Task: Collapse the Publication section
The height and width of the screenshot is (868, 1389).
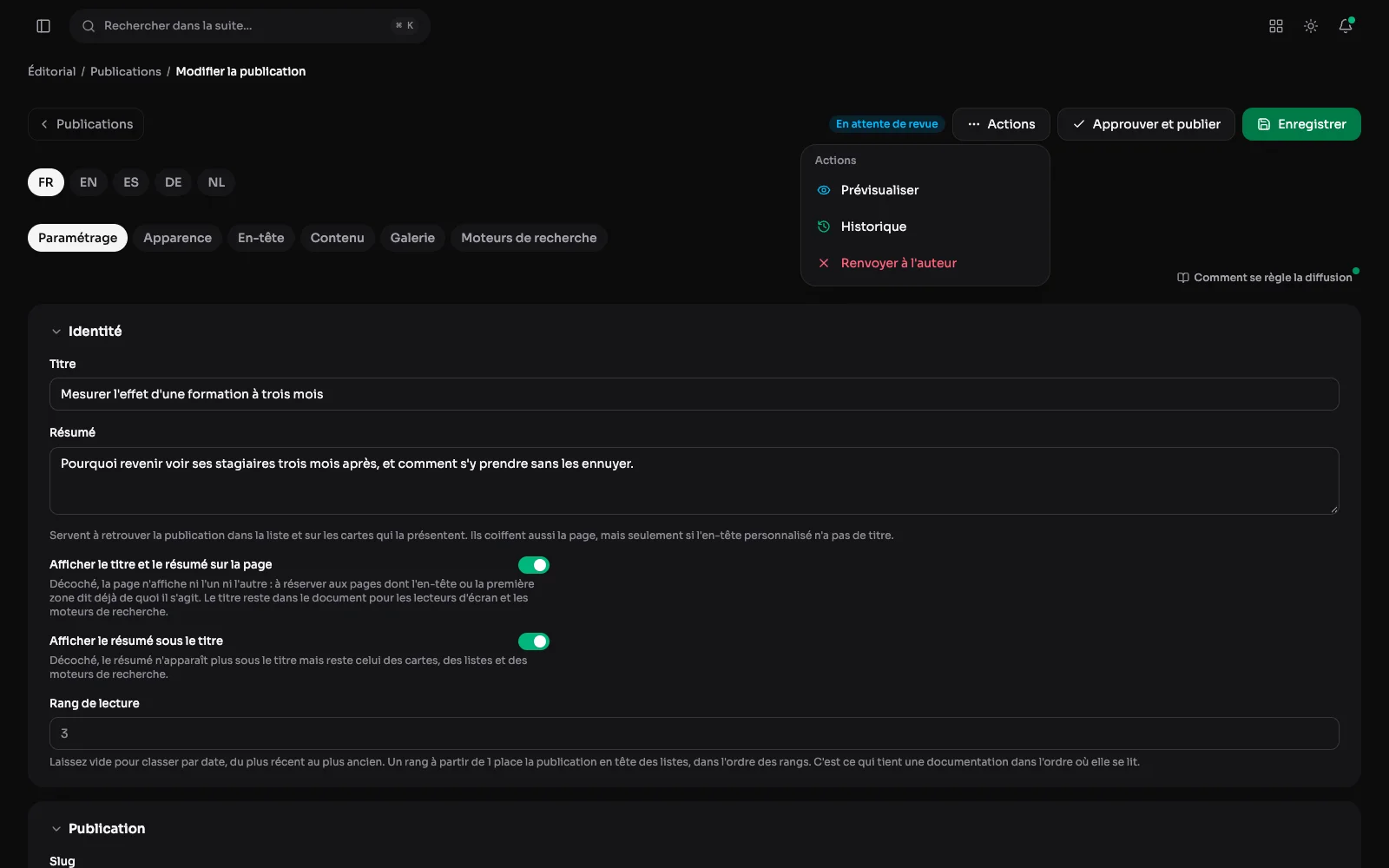Action: (x=56, y=829)
